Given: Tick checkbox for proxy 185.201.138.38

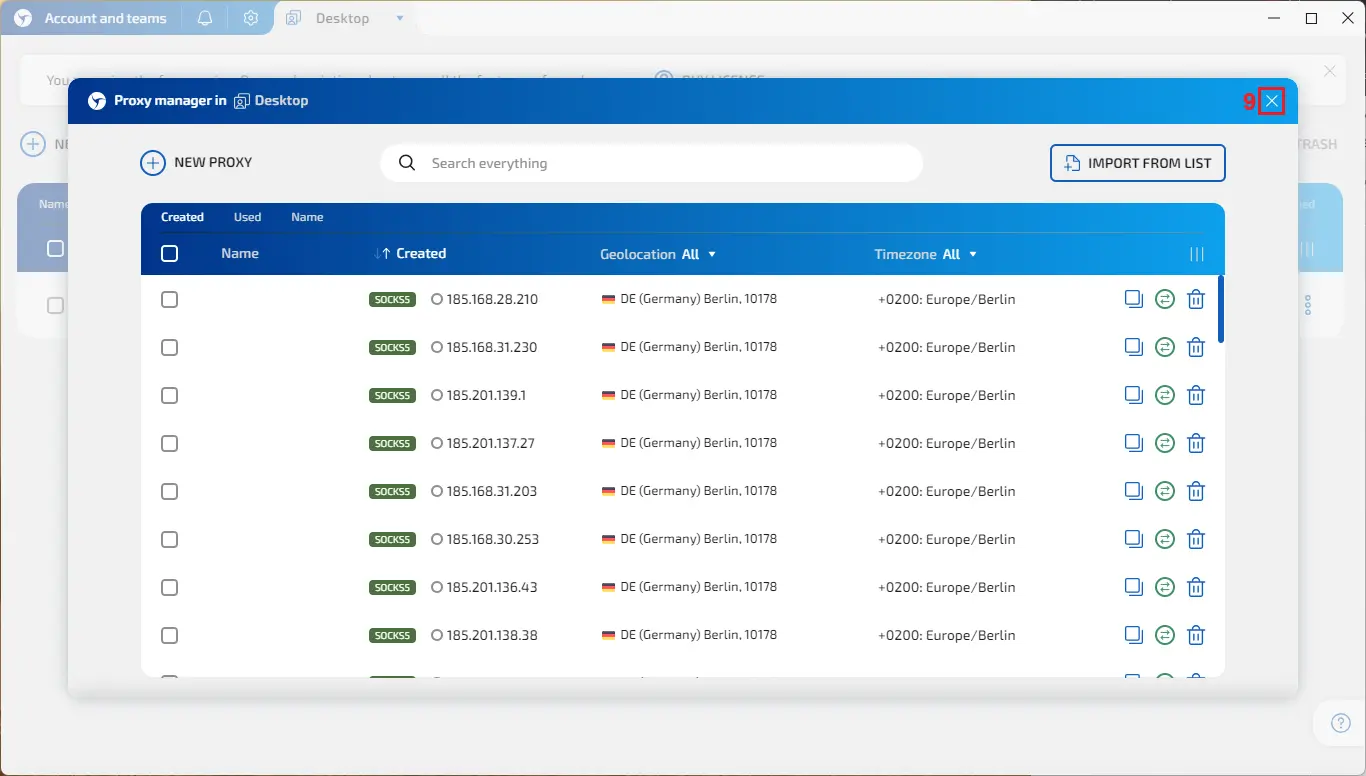Looking at the screenshot, I should [170, 635].
